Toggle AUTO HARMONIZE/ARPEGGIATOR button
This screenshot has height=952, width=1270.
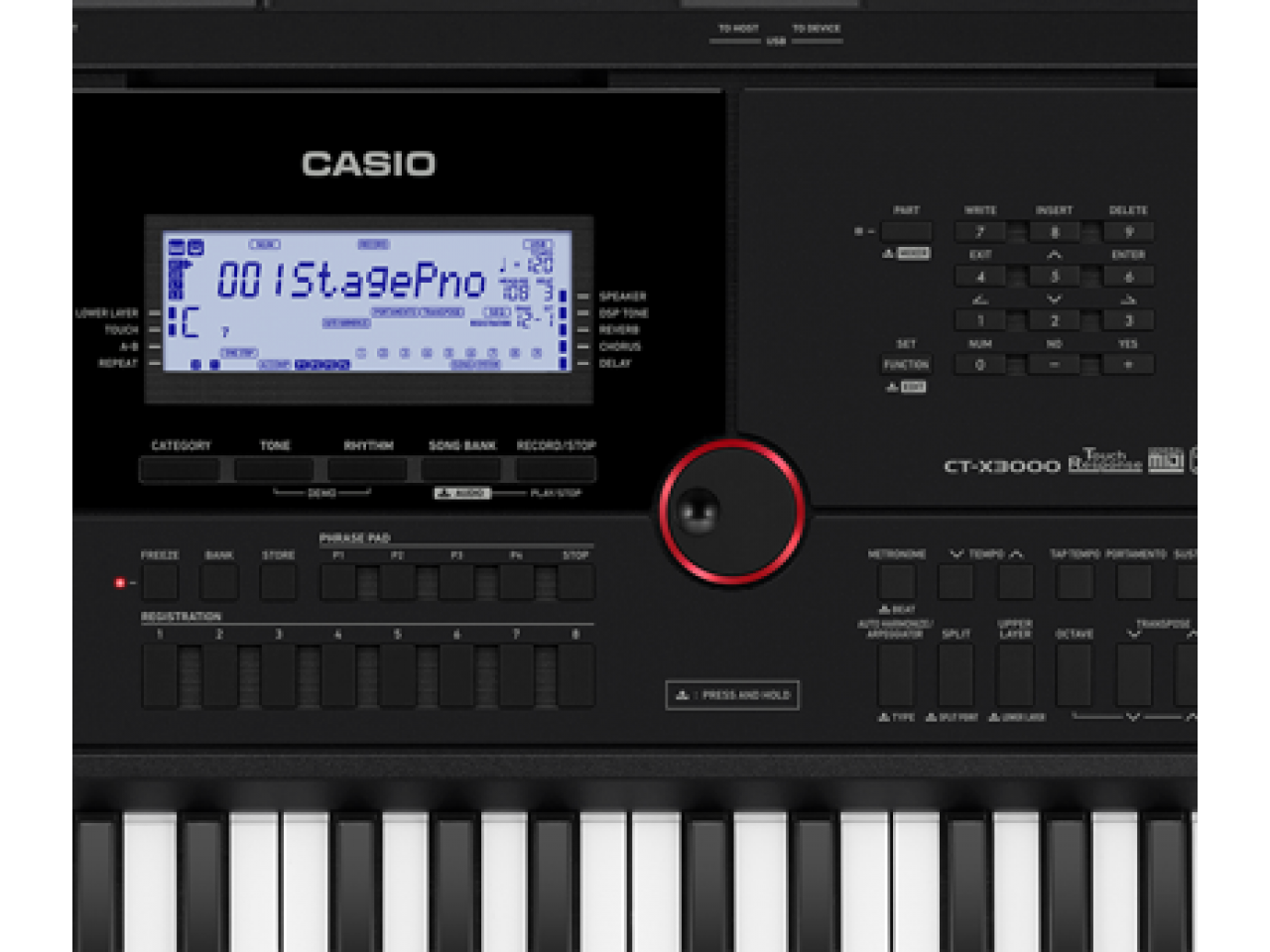[897, 674]
